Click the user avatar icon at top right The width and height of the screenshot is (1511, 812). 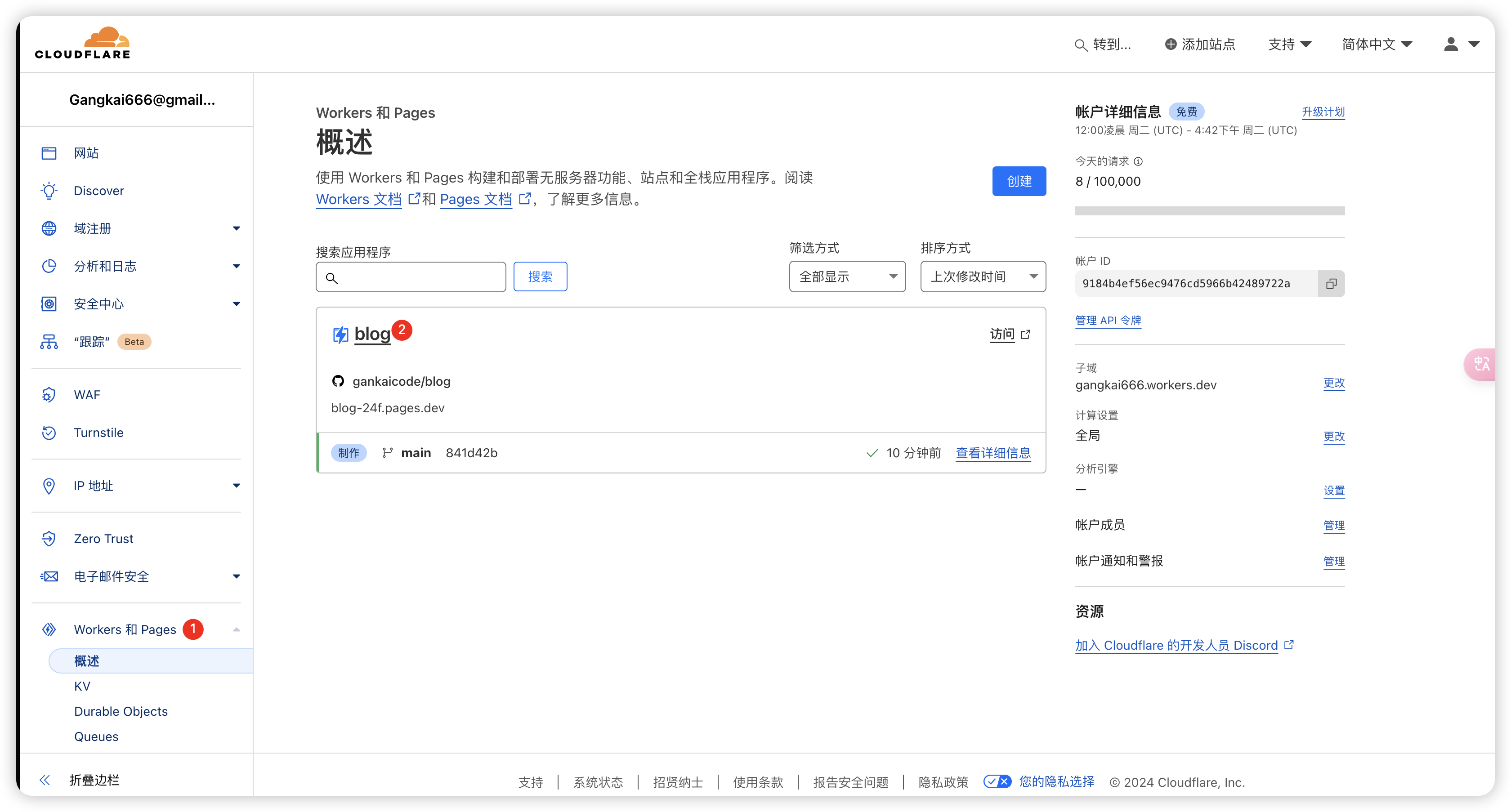pos(1449,44)
